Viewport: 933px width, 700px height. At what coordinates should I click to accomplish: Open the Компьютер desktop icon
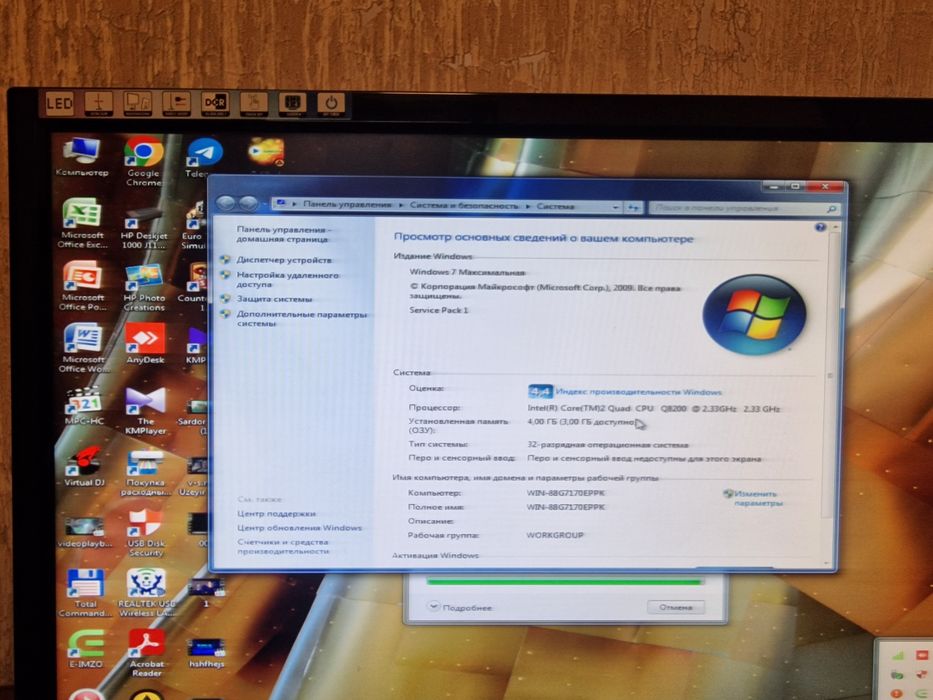(x=82, y=157)
